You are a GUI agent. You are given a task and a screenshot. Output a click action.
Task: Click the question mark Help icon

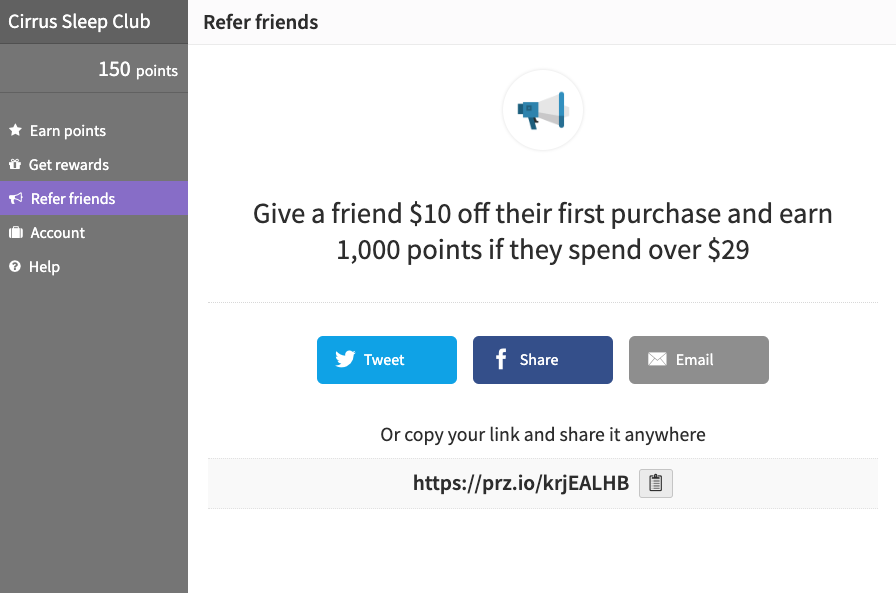pyautogui.click(x=15, y=266)
